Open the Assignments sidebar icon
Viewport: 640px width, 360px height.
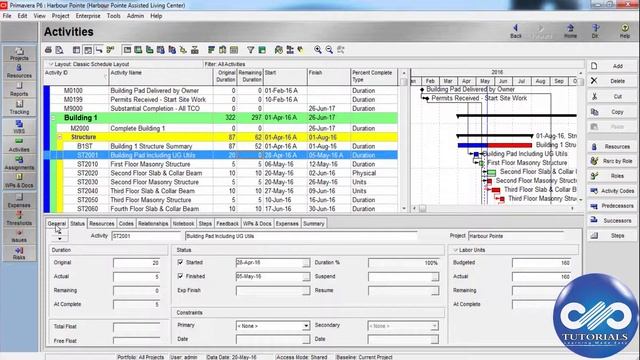(x=19, y=163)
